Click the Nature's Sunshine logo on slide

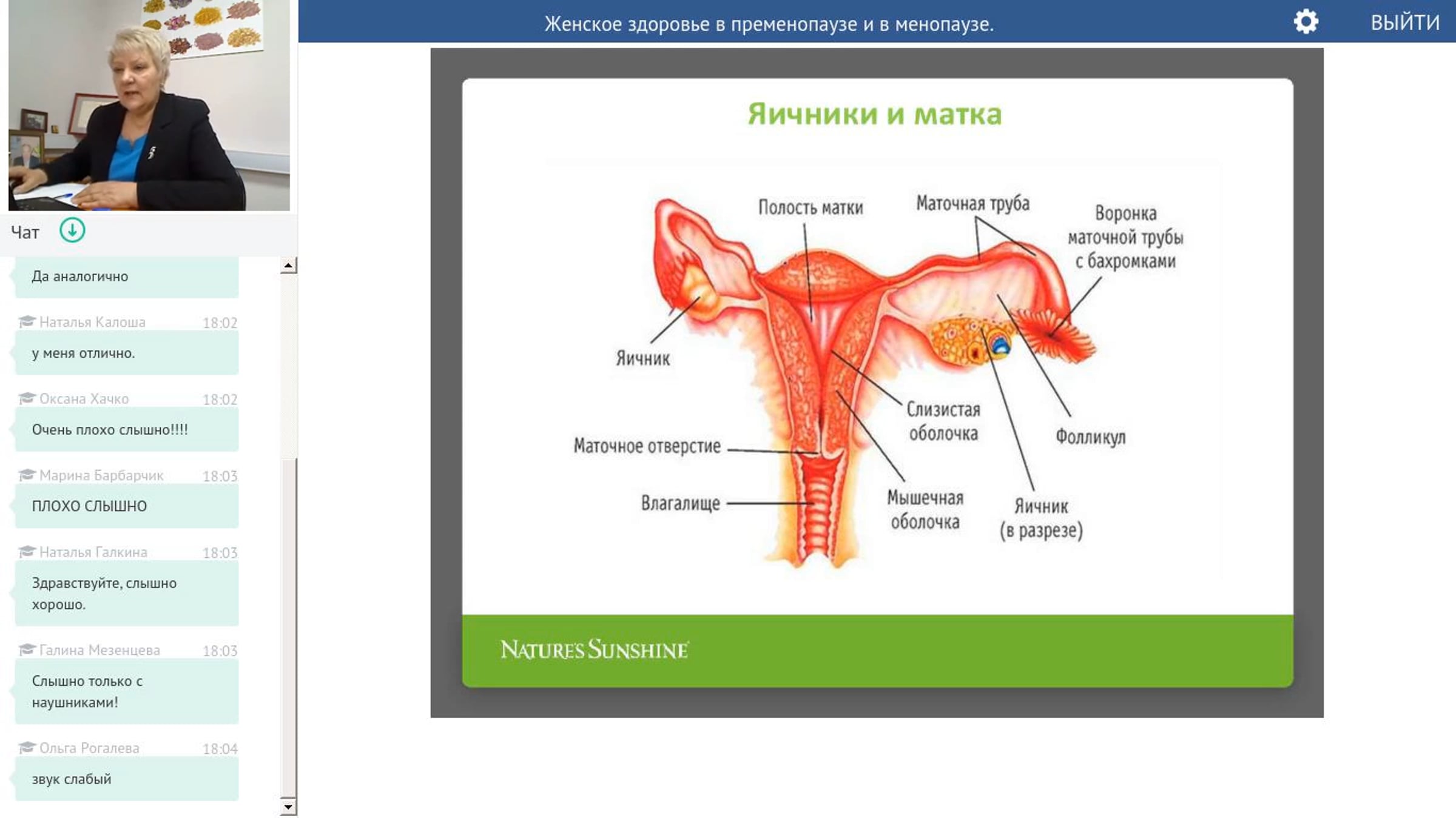point(595,650)
